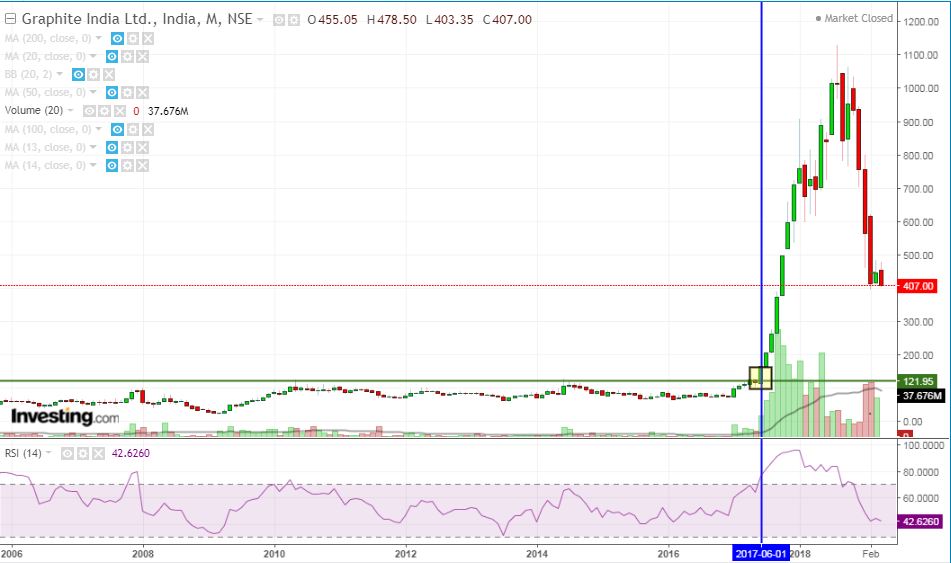This screenshot has height=563, width=951.
Task: Remove the MA (14, close, 0) indicator
Action: [143, 165]
